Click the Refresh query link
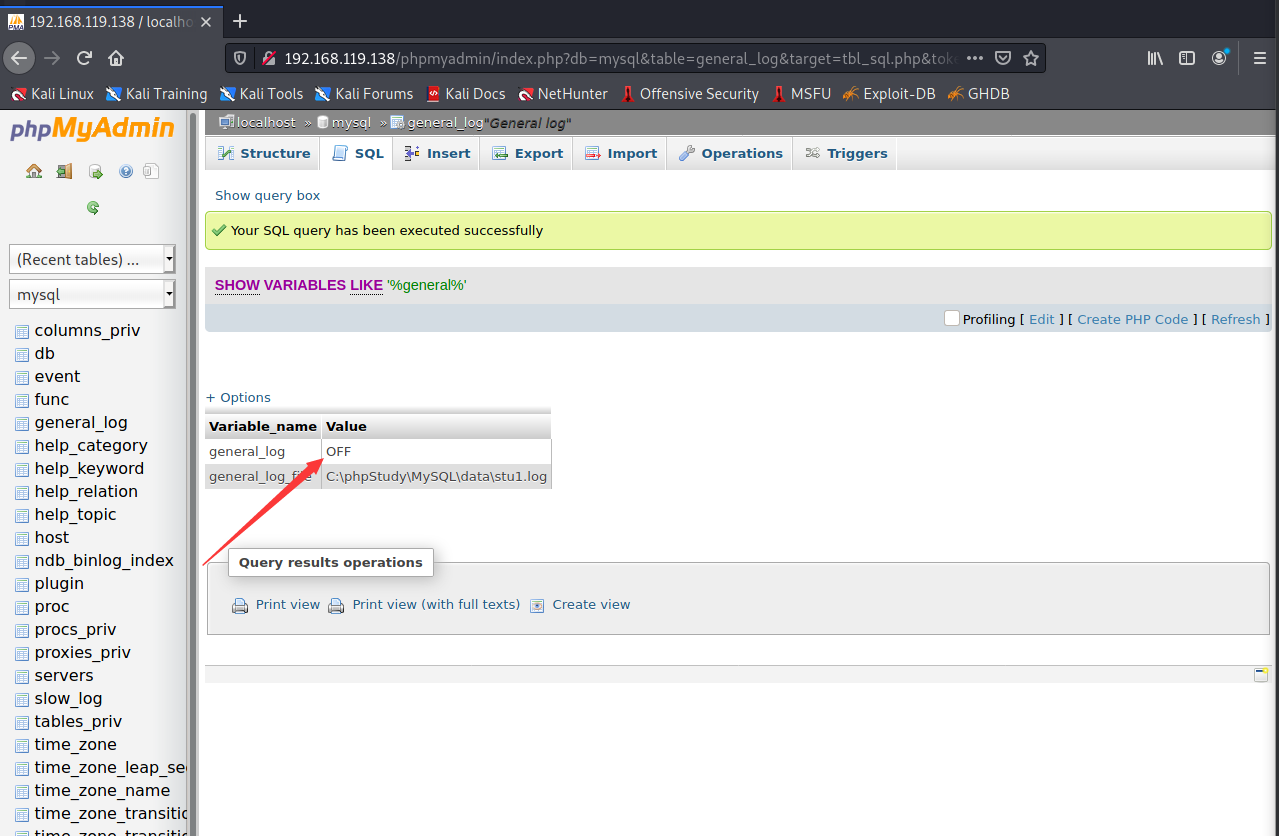Viewport: 1279px width, 836px height. point(1236,319)
